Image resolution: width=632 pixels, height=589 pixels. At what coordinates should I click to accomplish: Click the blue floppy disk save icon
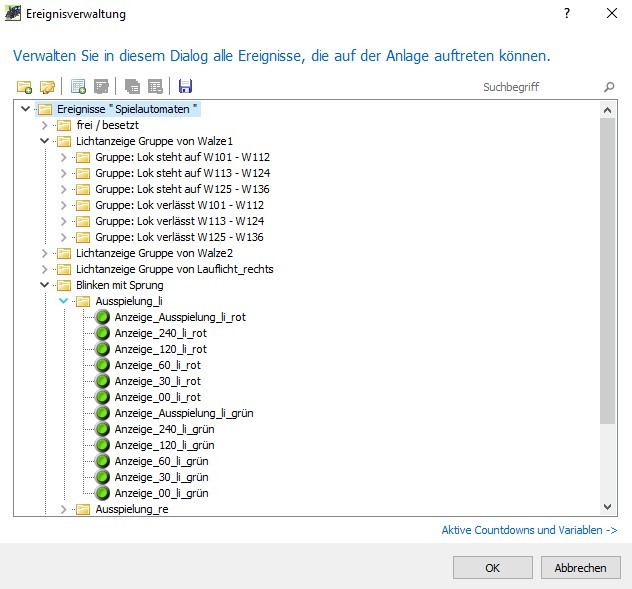click(x=185, y=86)
